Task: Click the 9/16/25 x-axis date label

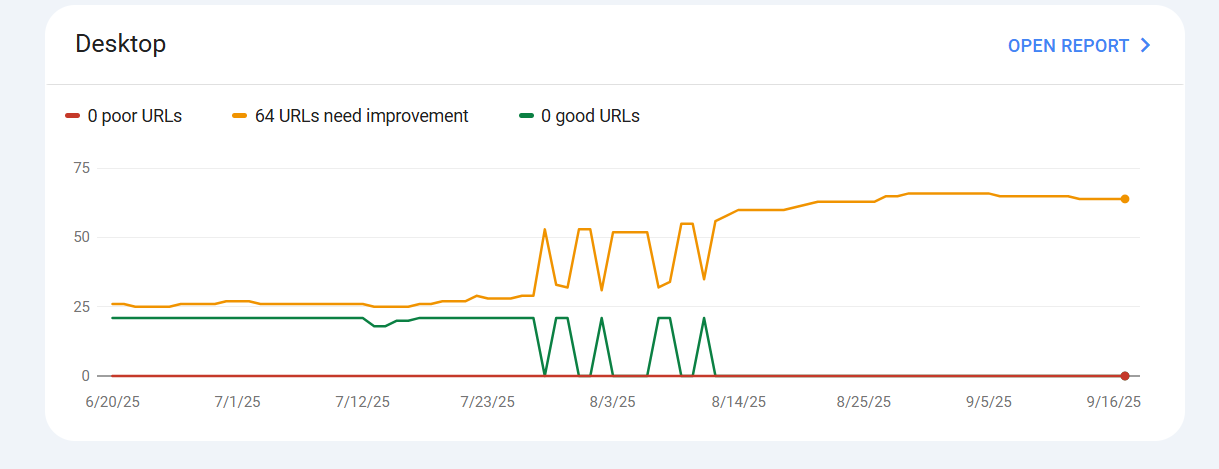Action: click(1114, 402)
